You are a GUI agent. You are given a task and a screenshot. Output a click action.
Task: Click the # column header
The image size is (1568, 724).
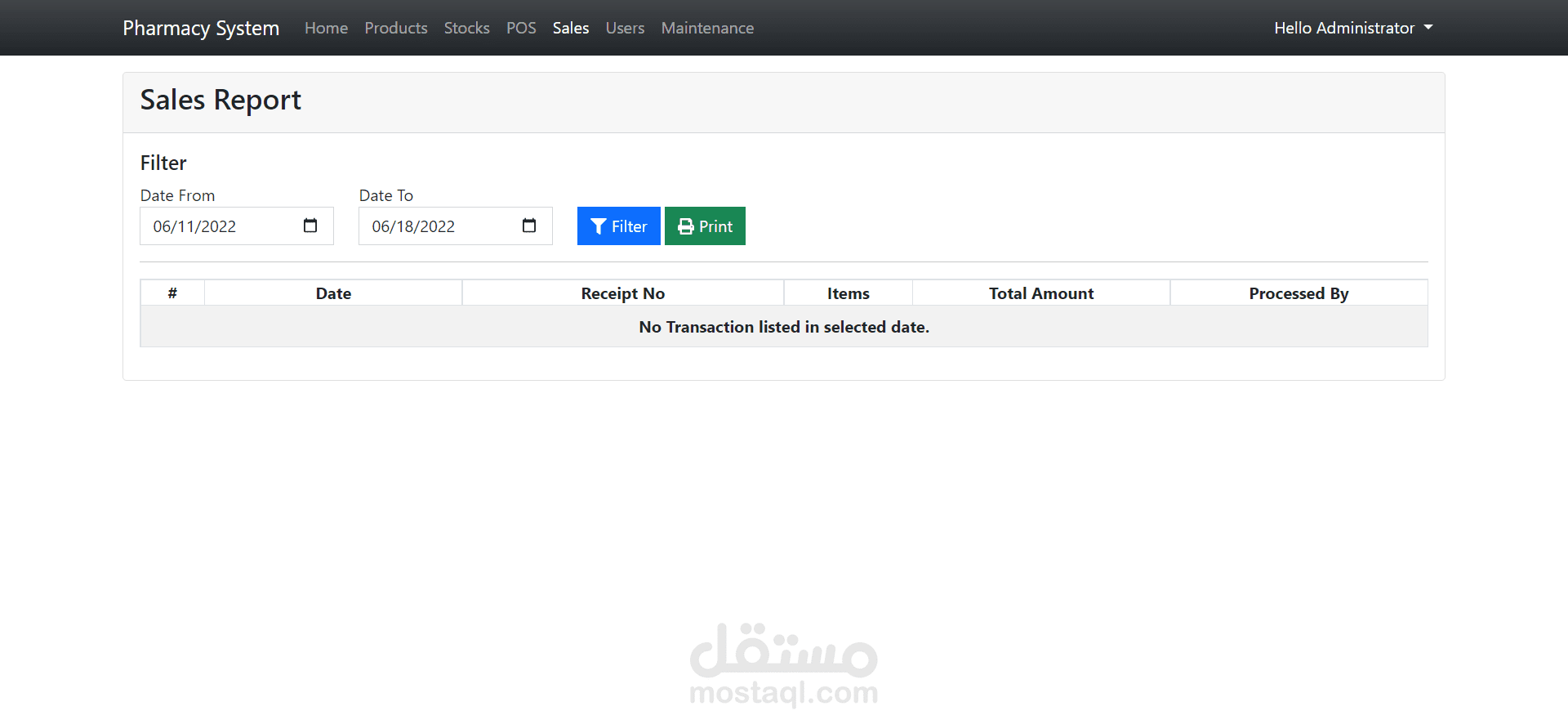click(x=172, y=293)
